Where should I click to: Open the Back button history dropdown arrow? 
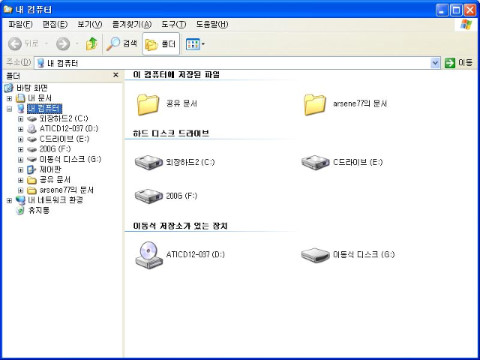[x=46, y=44]
